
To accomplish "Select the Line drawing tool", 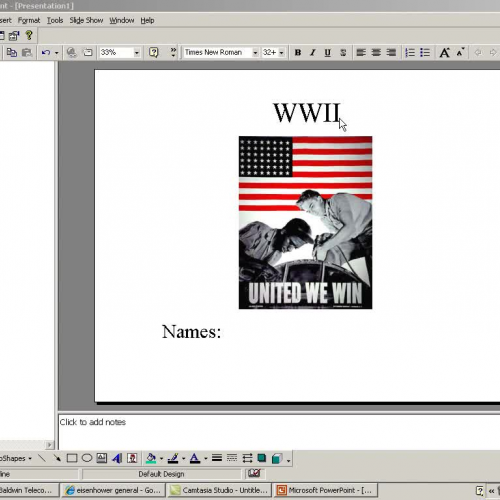I will pos(42,458).
